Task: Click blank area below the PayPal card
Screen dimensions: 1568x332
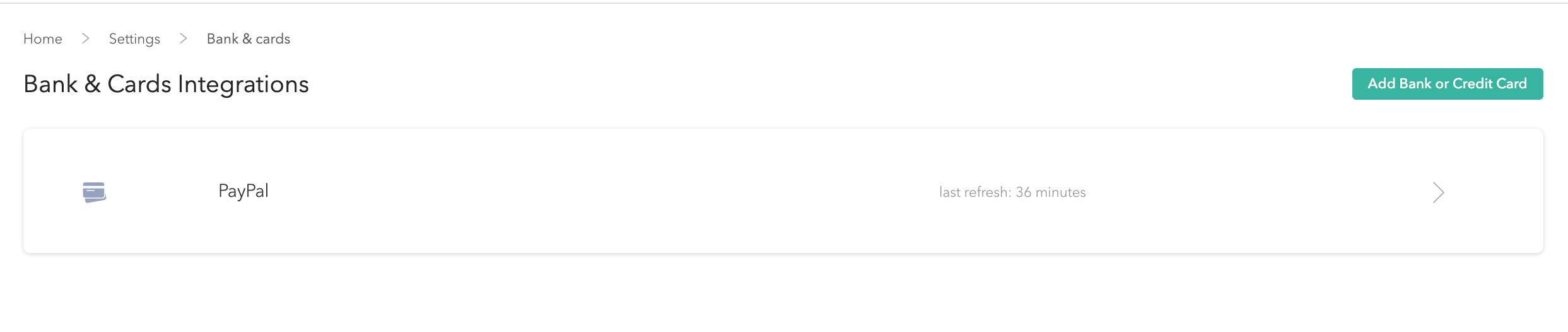Action: point(783,293)
